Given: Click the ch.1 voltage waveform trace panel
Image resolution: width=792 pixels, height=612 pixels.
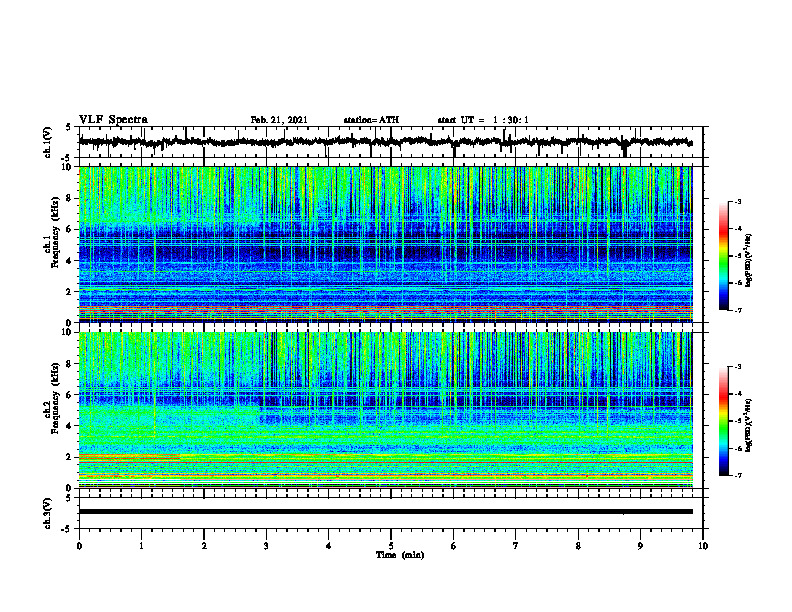Looking at the screenshot, I should tap(391, 142).
